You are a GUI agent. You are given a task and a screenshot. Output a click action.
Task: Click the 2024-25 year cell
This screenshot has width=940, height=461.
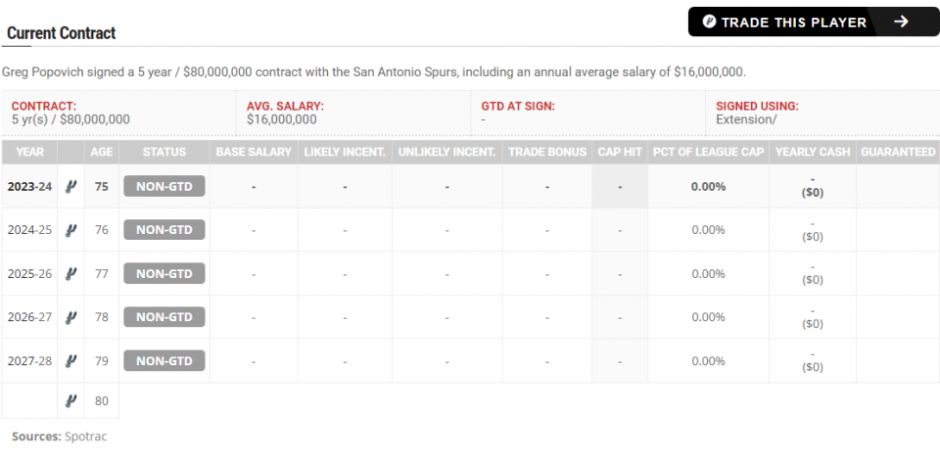coord(29,230)
